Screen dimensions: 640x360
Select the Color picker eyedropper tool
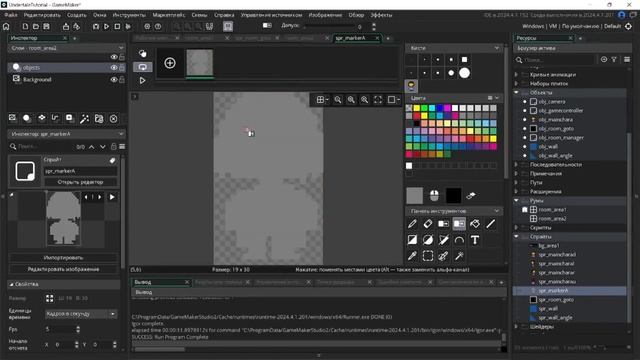click(412, 256)
